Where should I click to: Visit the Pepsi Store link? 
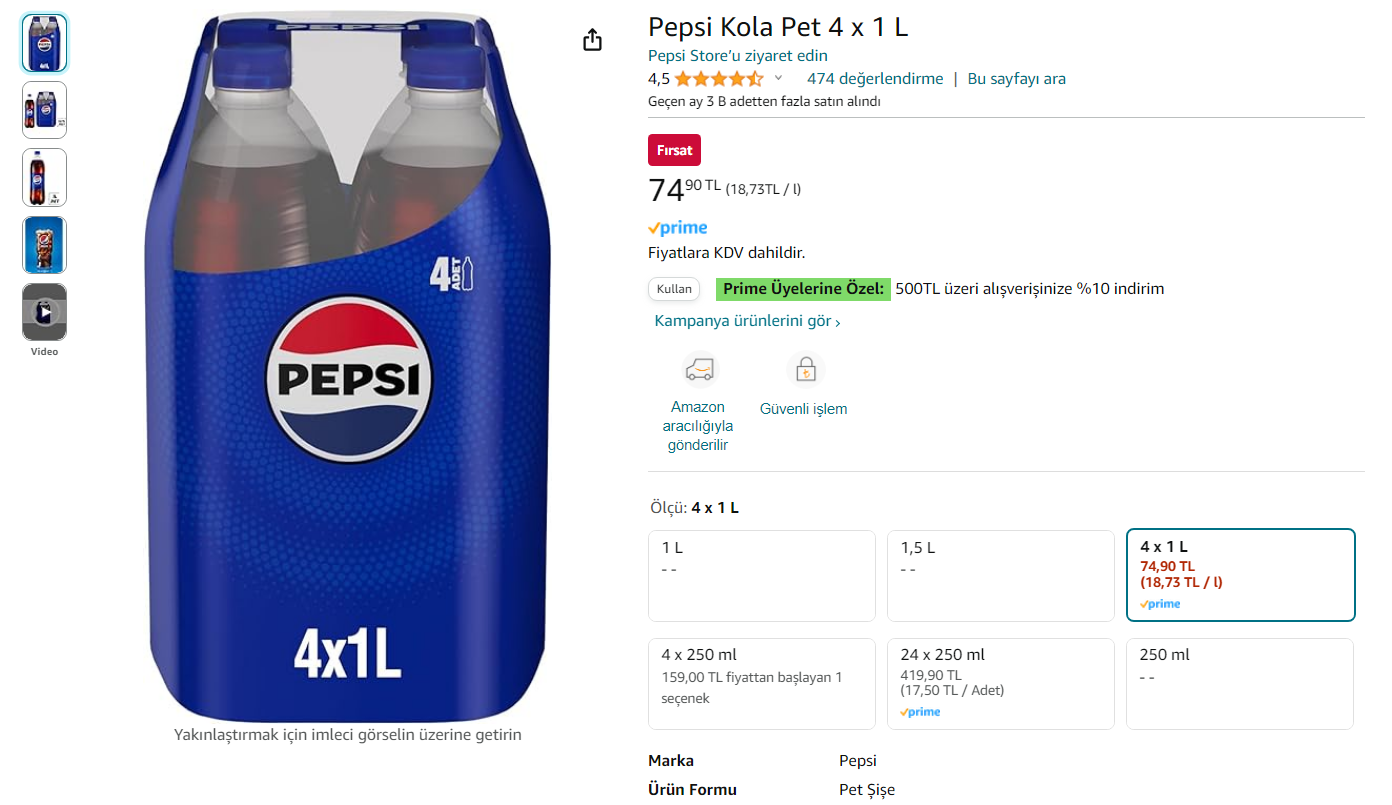[x=737, y=55]
